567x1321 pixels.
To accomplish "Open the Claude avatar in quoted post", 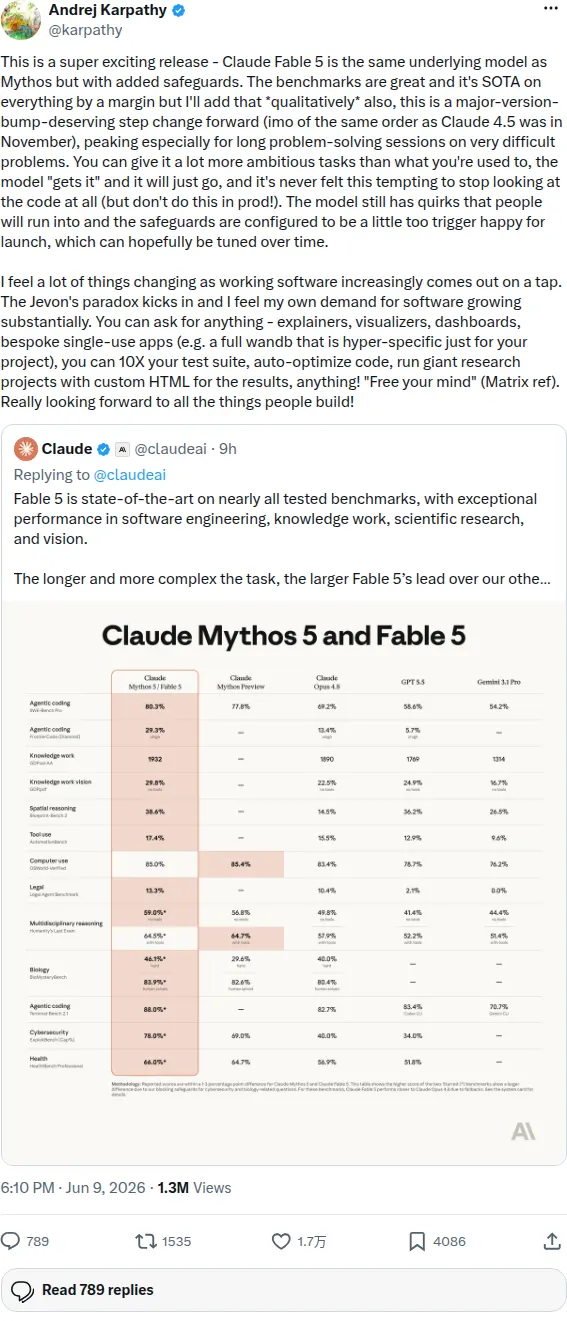I will (25, 449).
